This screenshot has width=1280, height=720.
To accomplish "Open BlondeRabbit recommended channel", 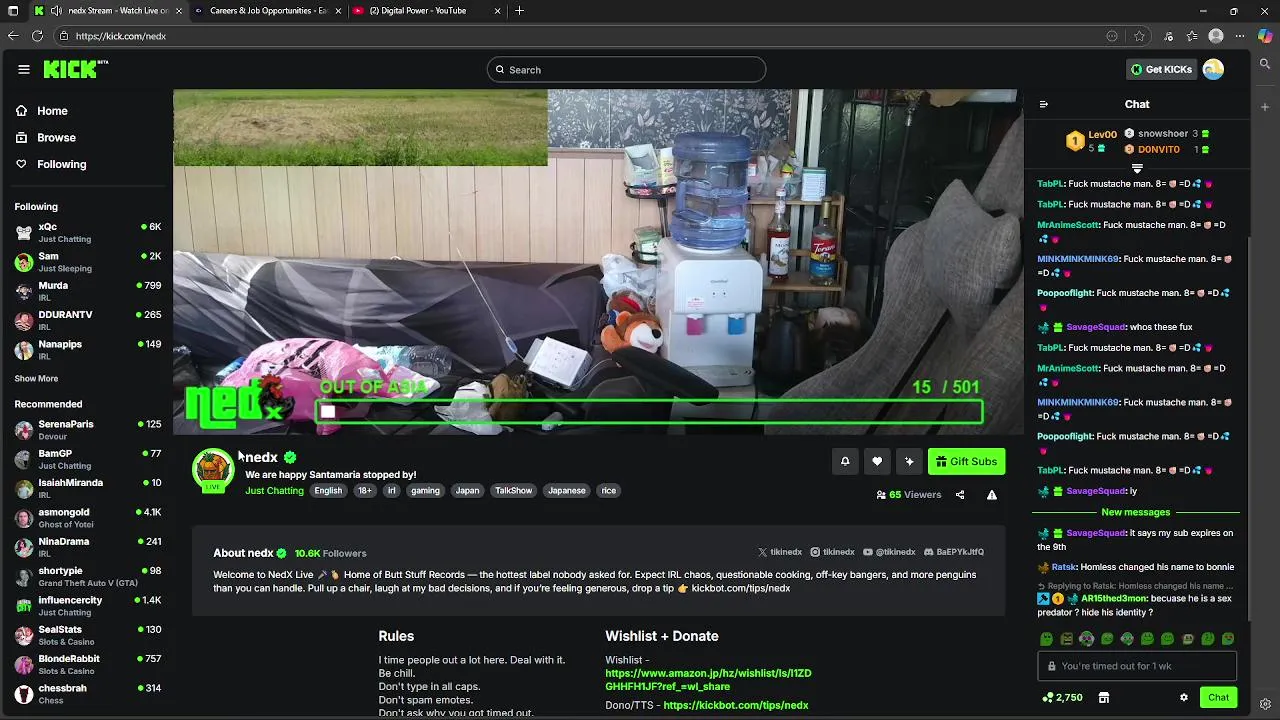I will (88, 664).
